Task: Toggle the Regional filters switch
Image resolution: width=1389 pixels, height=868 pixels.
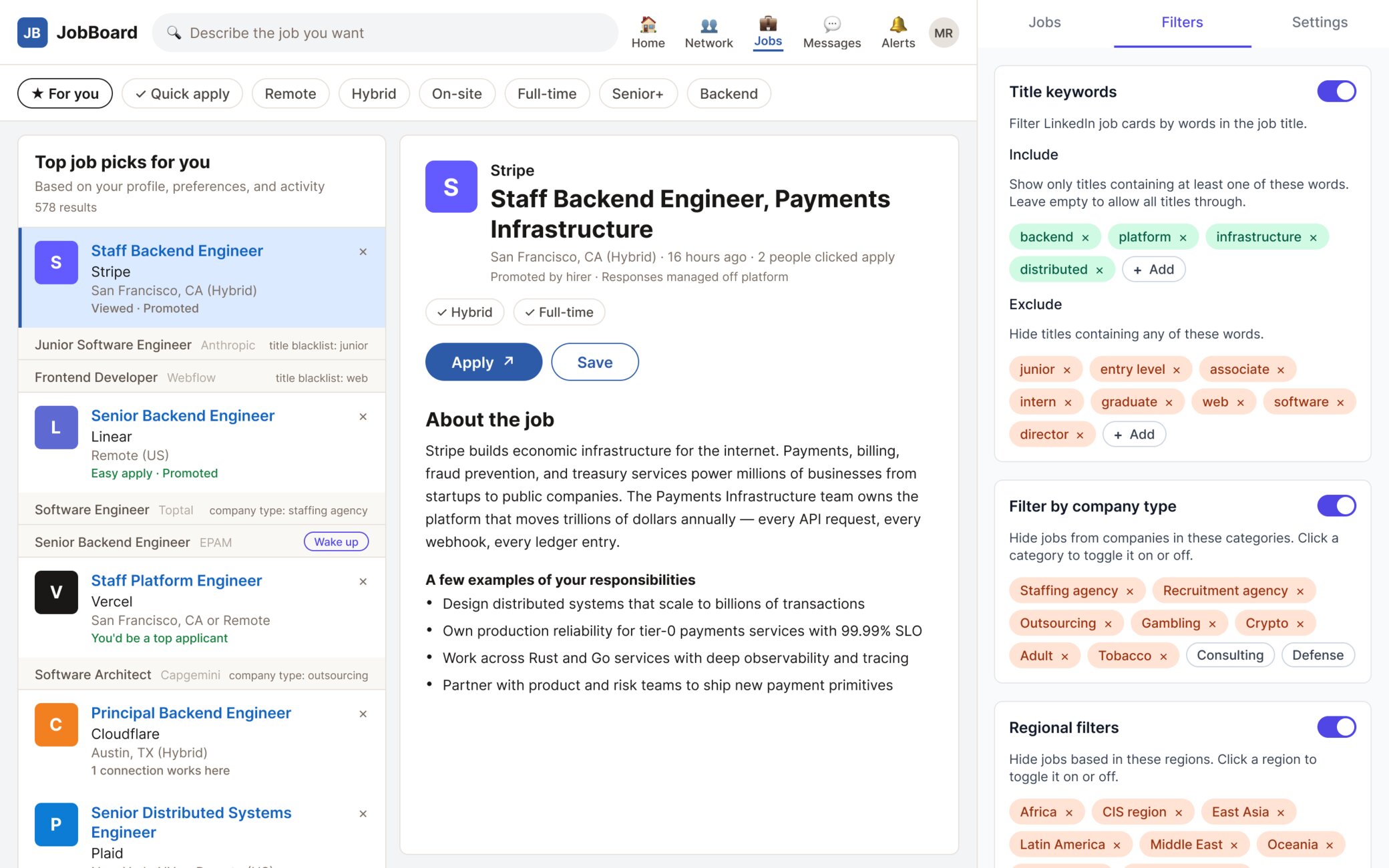Action: [x=1336, y=727]
